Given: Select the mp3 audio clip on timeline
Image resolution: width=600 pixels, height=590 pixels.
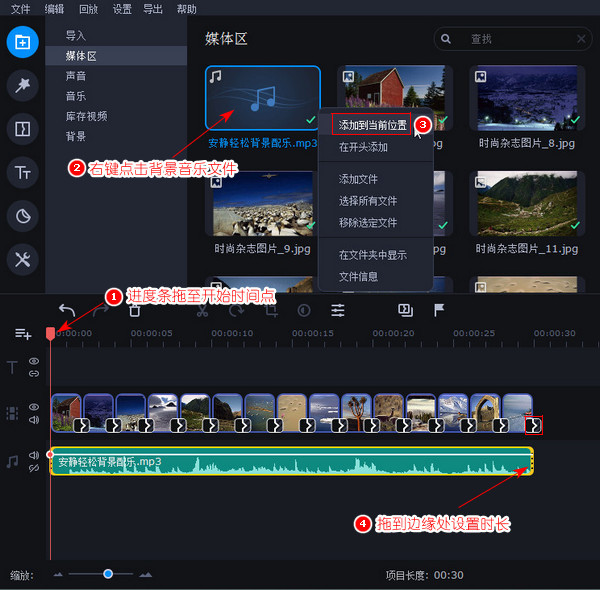Looking at the screenshot, I should [x=292, y=461].
